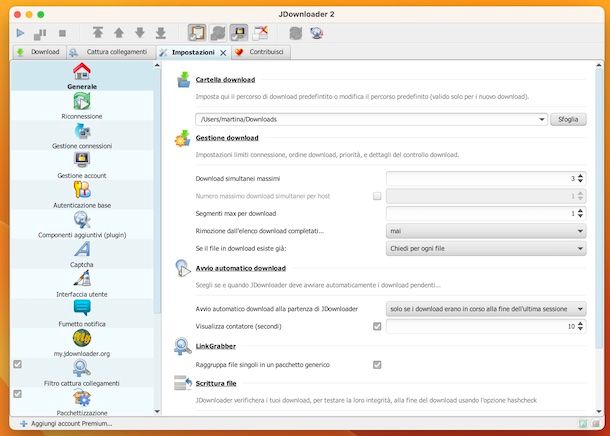The width and height of the screenshot is (610, 436).
Task: Adjust Download simultanei massimi stepper
Action: 580,179
